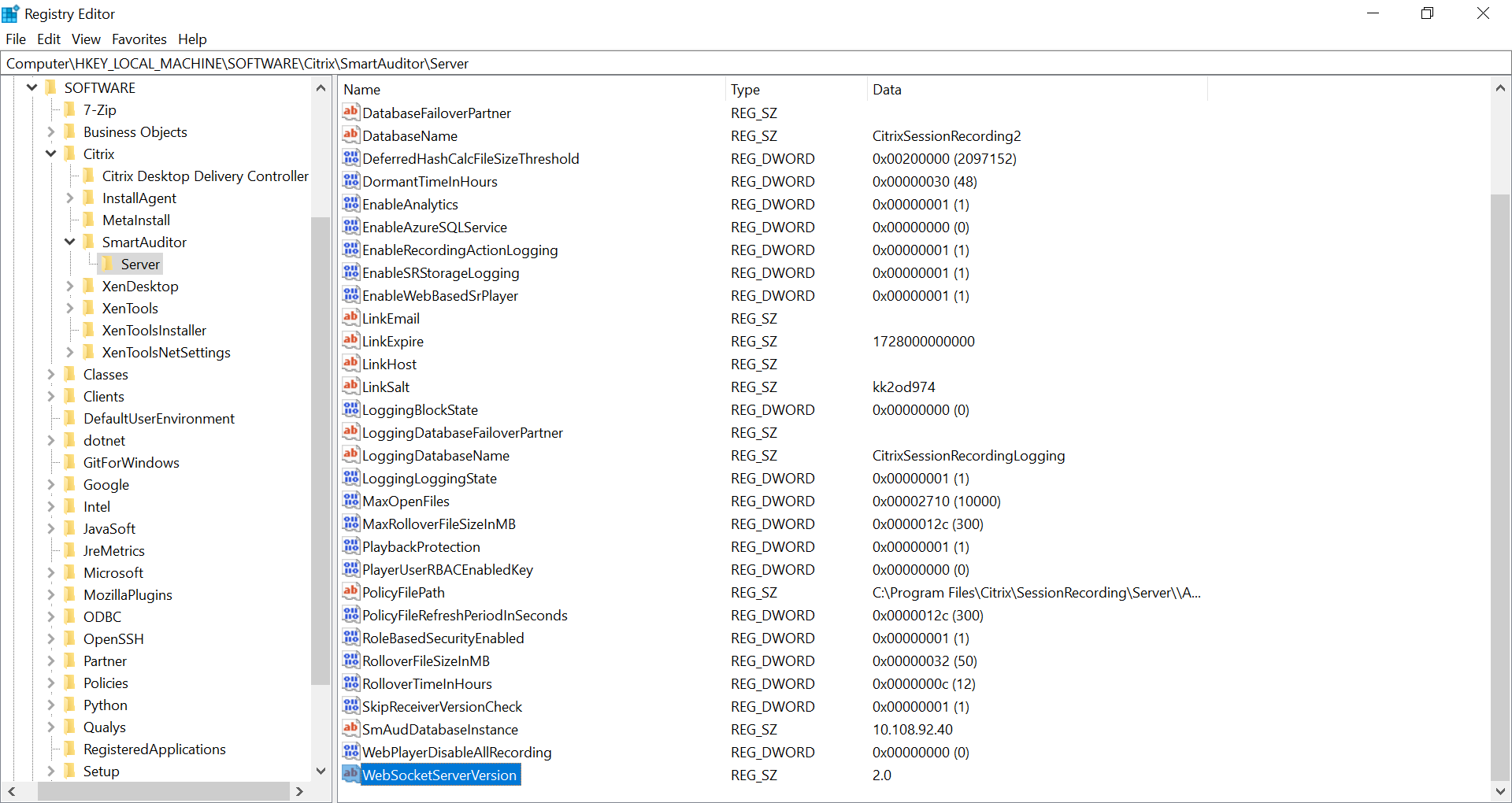The width and height of the screenshot is (1512, 803).
Task: Click the LinkSalt string value icon
Action: [x=350, y=387]
